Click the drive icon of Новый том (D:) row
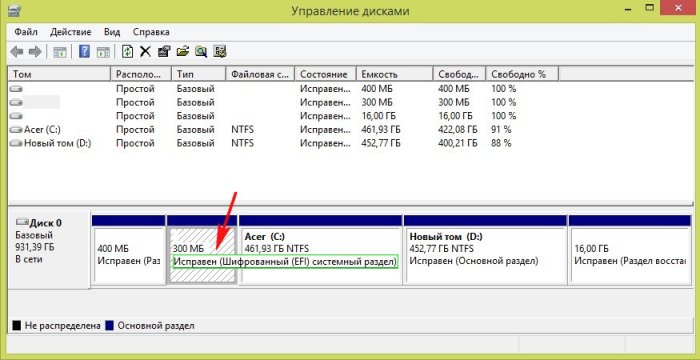 pos(17,143)
